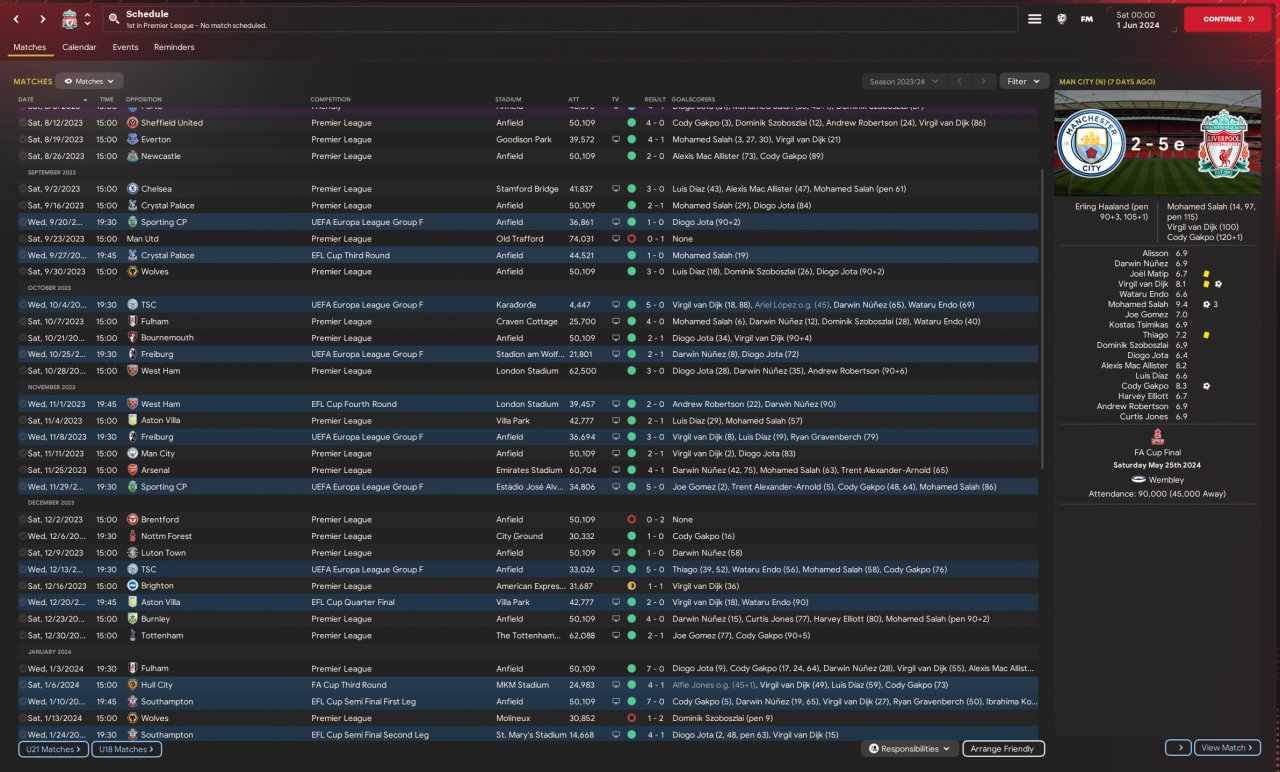
Task: Click the orange draw indicator in the Brighton row
Action: point(631,586)
